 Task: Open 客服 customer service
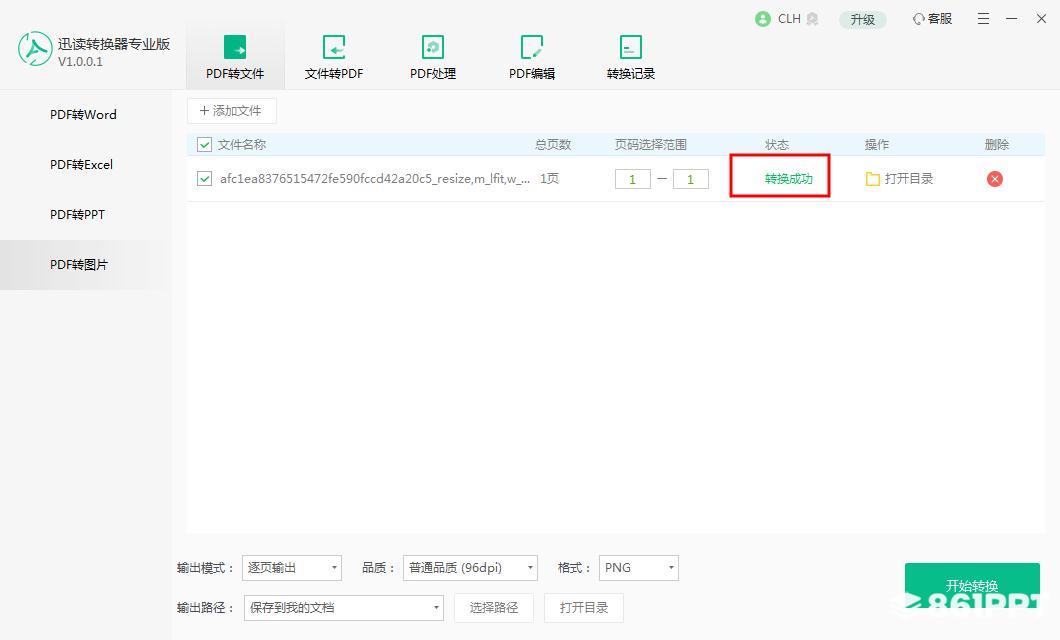pyautogui.click(x=932, y=19)
